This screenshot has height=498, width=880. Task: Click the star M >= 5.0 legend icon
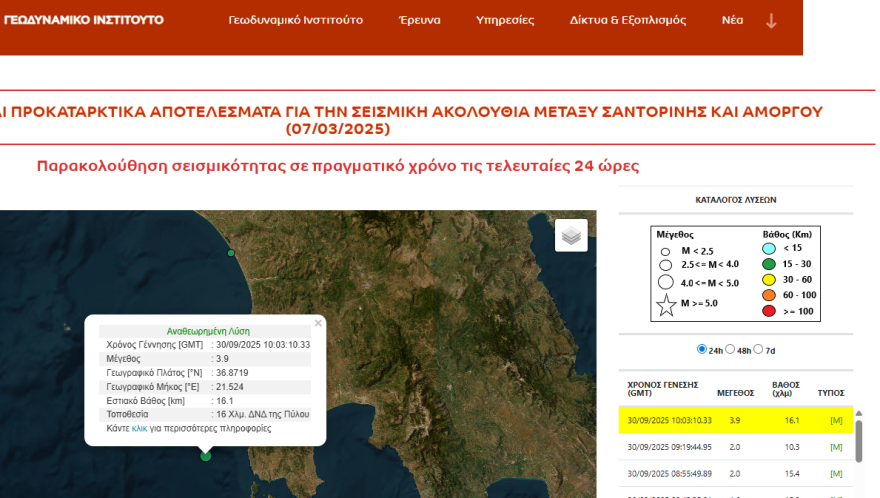coord(666,305)
